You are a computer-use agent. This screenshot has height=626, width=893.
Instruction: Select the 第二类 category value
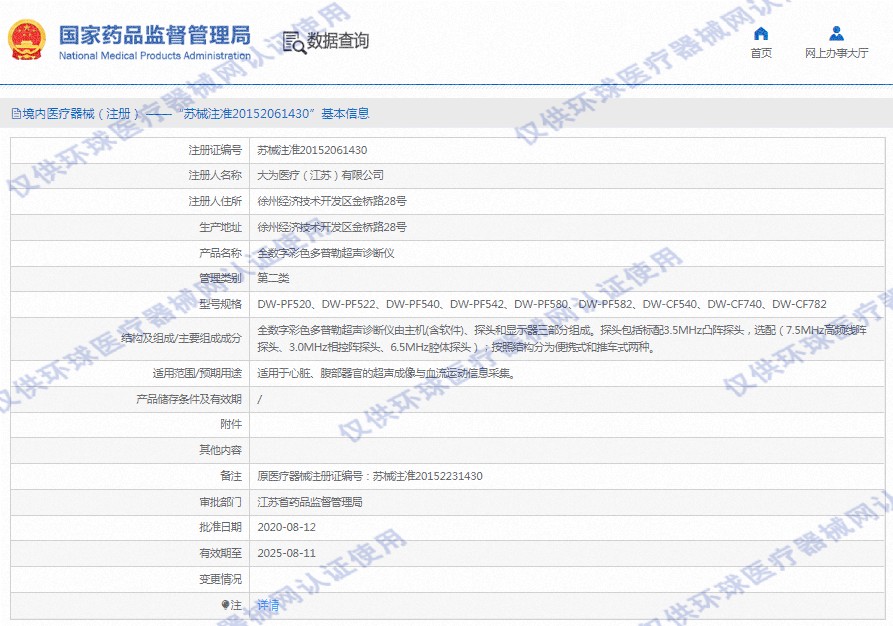[x=273, y=278]
